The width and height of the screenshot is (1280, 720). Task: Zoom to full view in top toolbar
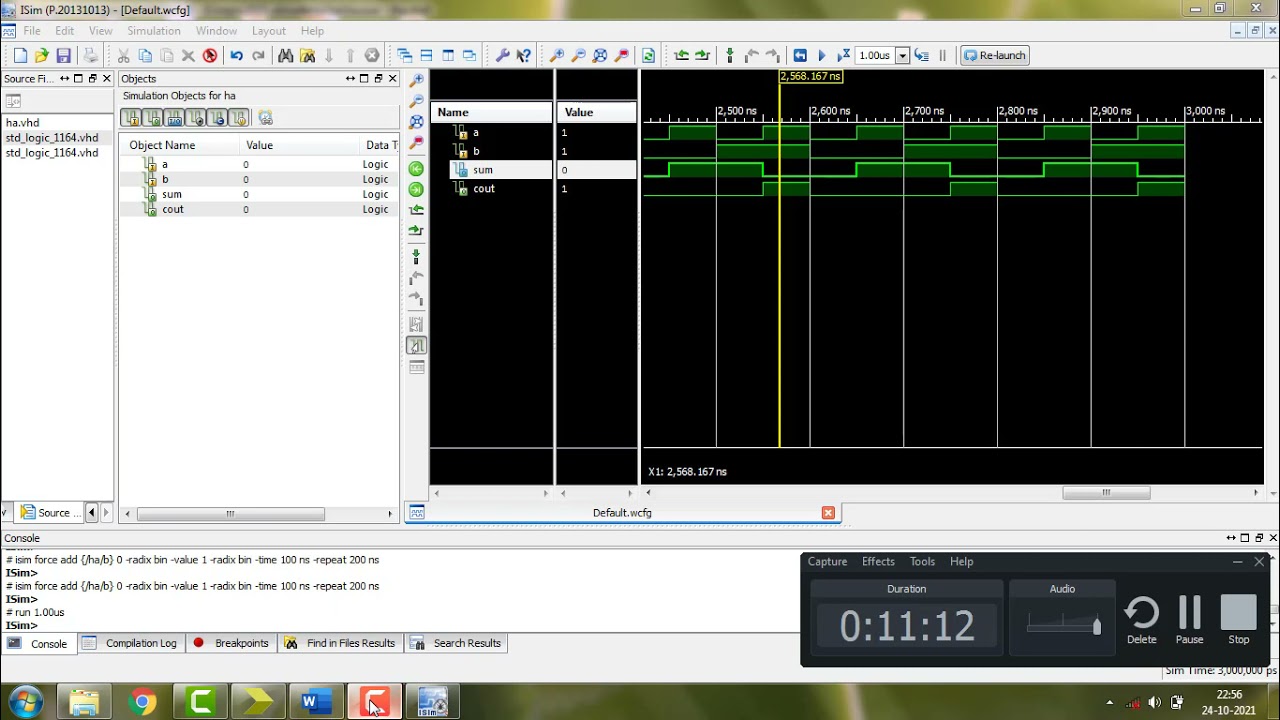tap(600, 56)
